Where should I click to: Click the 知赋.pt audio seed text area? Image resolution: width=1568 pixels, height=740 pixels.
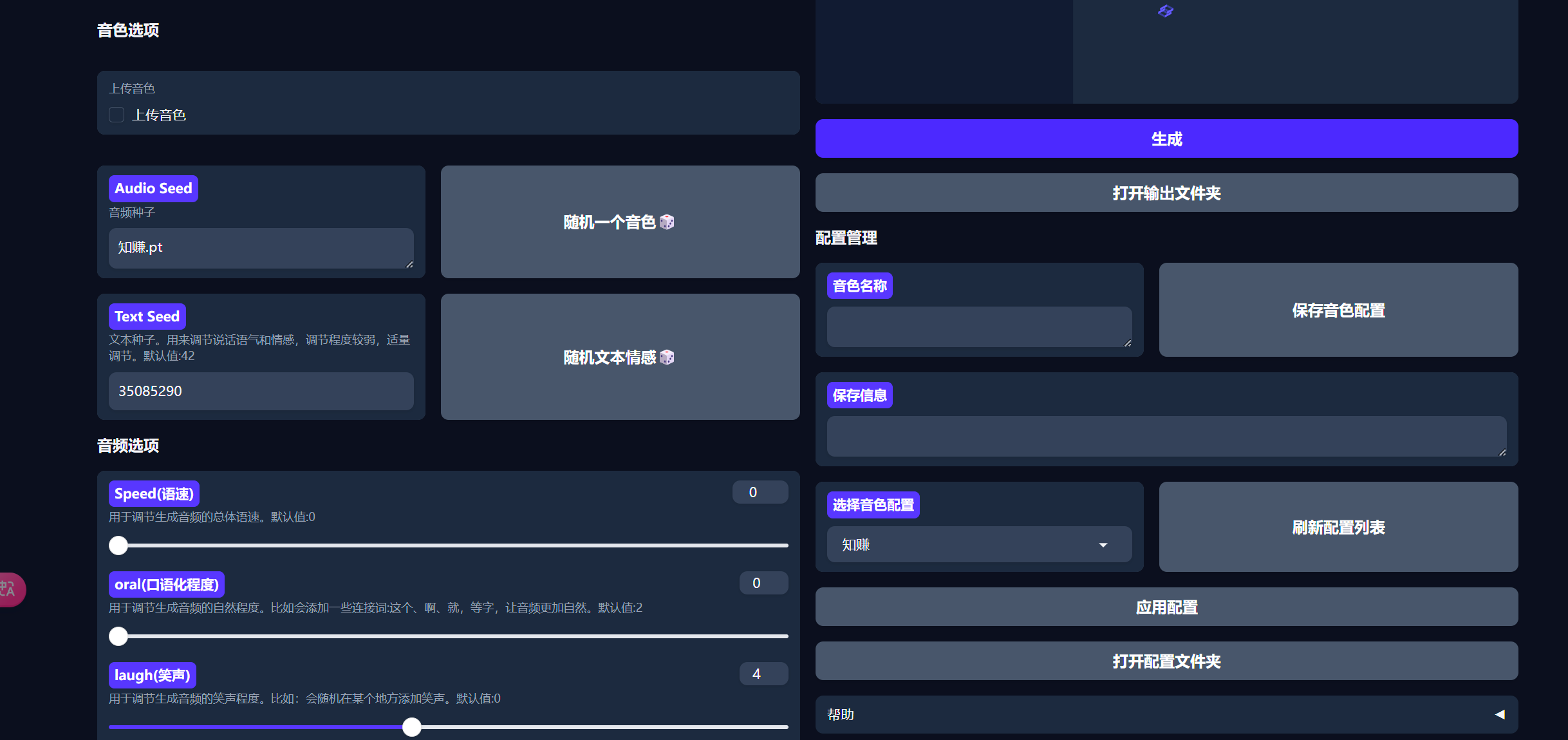click(x=260, y=248)
